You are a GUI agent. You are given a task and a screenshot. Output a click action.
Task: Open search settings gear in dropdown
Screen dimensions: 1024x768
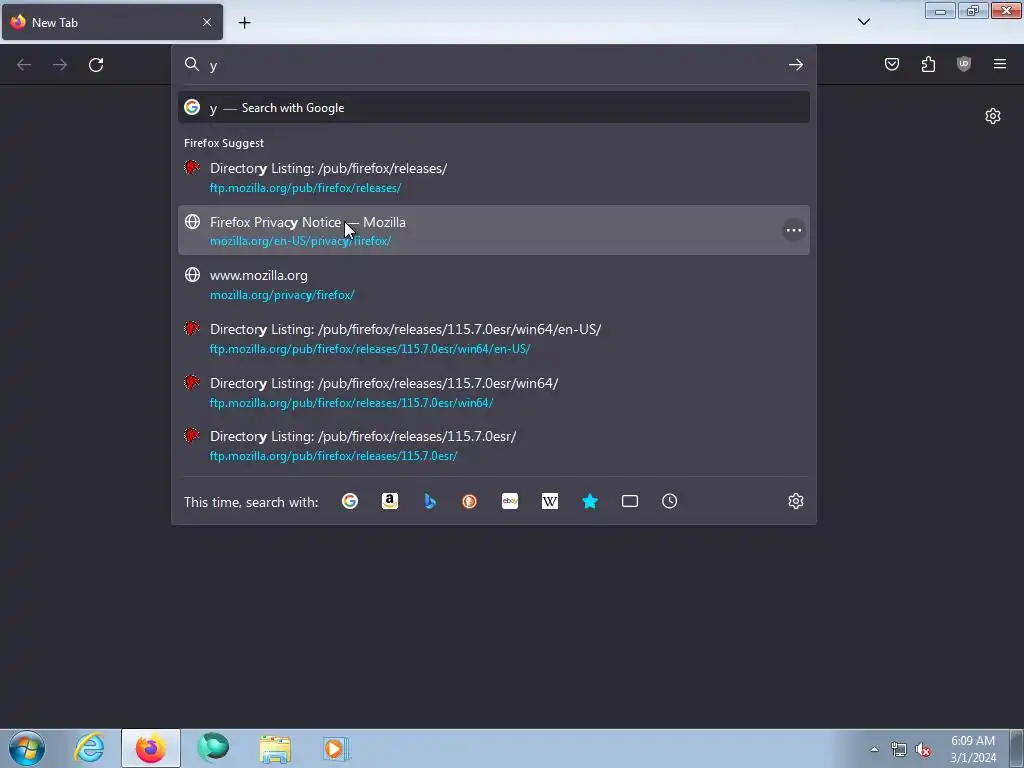[795, 501]
